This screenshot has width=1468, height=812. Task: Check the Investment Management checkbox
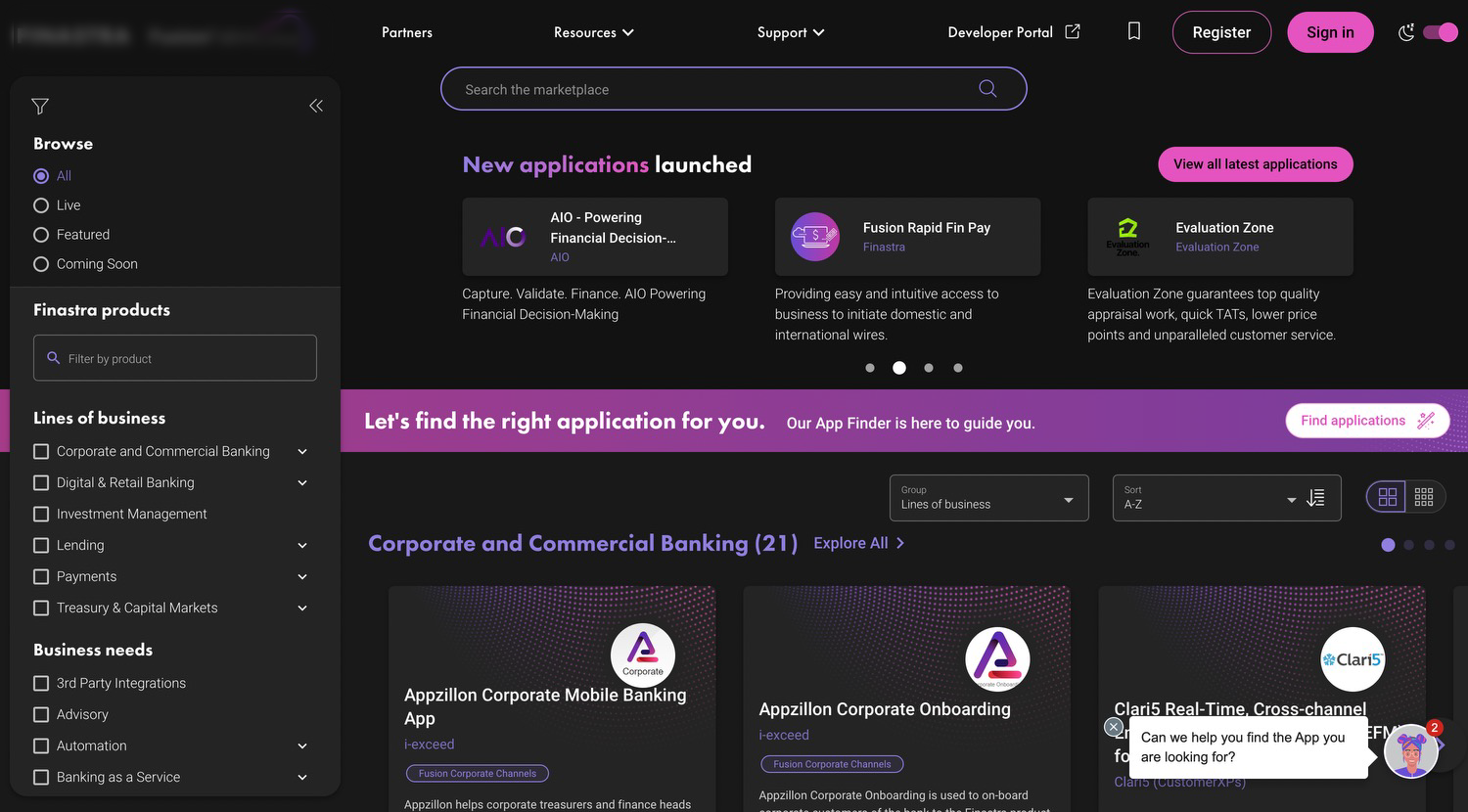click(x=41, y=514)
